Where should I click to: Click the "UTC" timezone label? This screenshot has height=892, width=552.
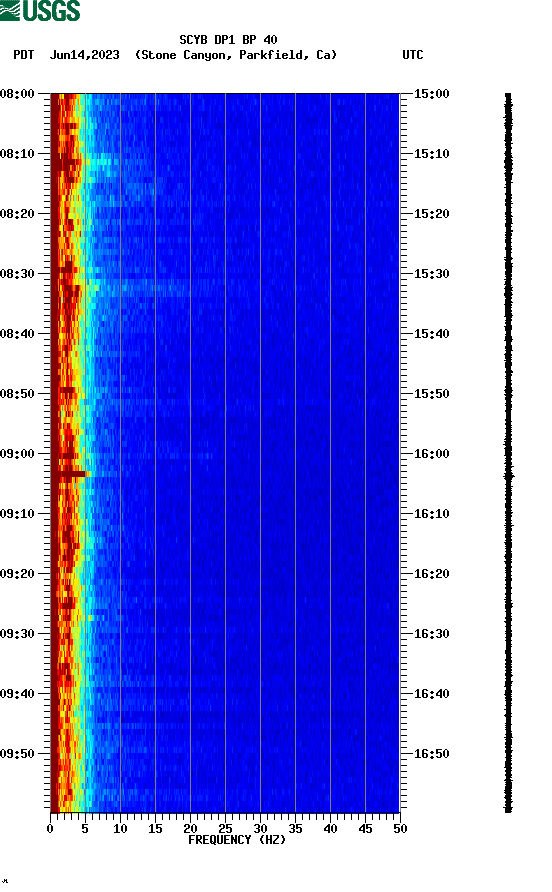point(413,55)
